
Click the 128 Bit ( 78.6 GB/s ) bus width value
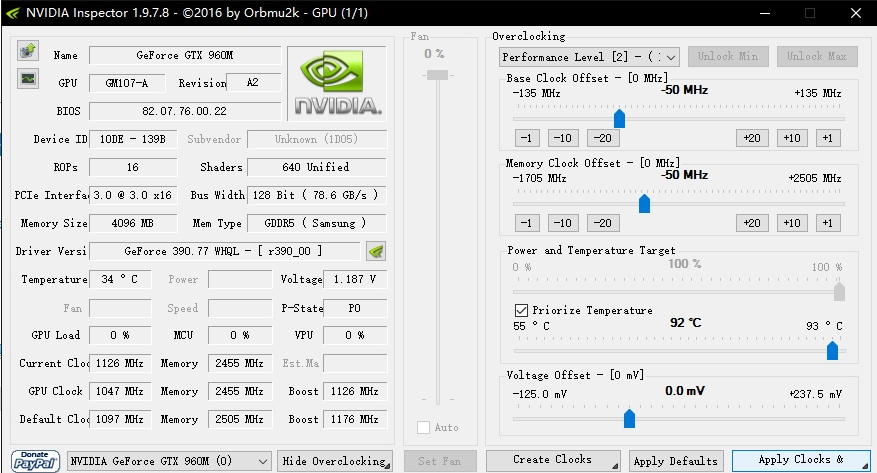[x=317, y=195]
